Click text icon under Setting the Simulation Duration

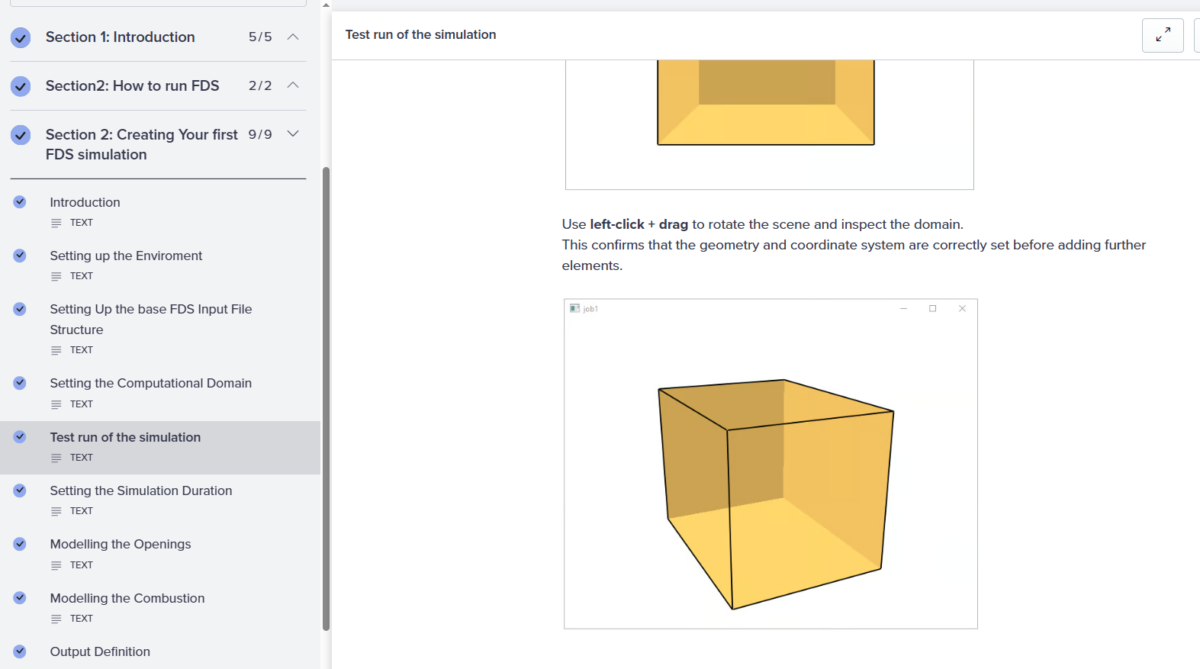pos(56,511)
